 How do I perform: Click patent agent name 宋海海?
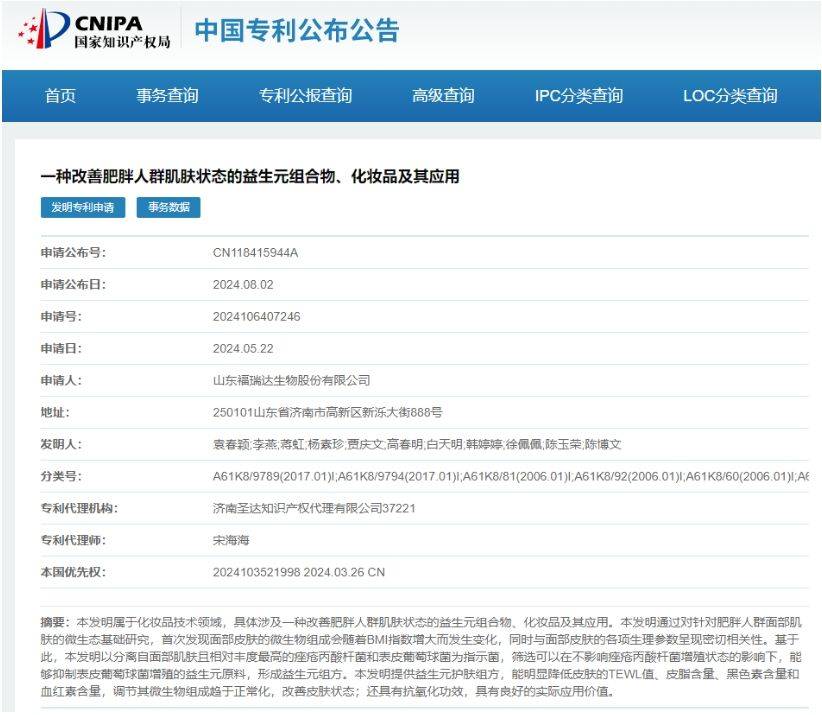point(231,540)
